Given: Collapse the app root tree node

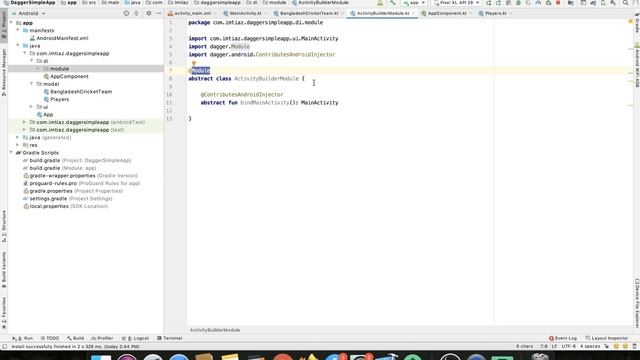Looking at the screenshot, I should coord(11,23).
